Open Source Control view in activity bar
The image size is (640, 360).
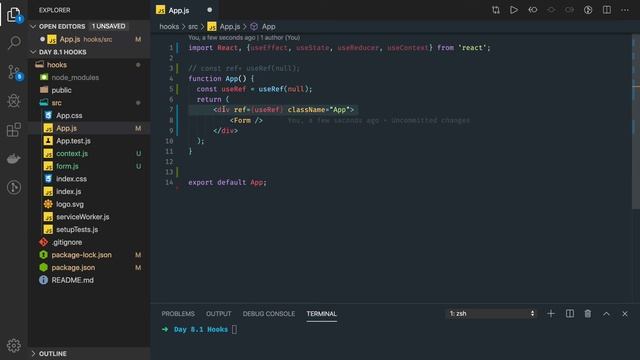[x=14, y=72]
